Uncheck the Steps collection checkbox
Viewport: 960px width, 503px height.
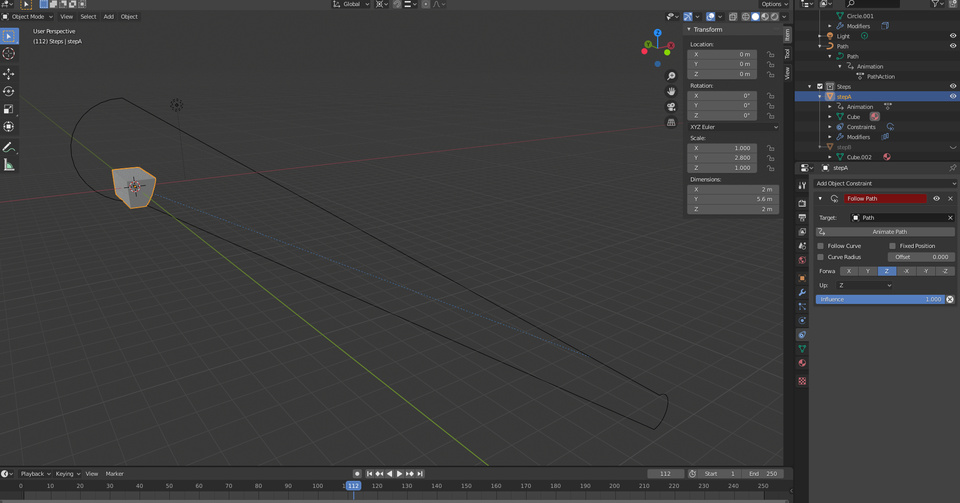[820, 86]
